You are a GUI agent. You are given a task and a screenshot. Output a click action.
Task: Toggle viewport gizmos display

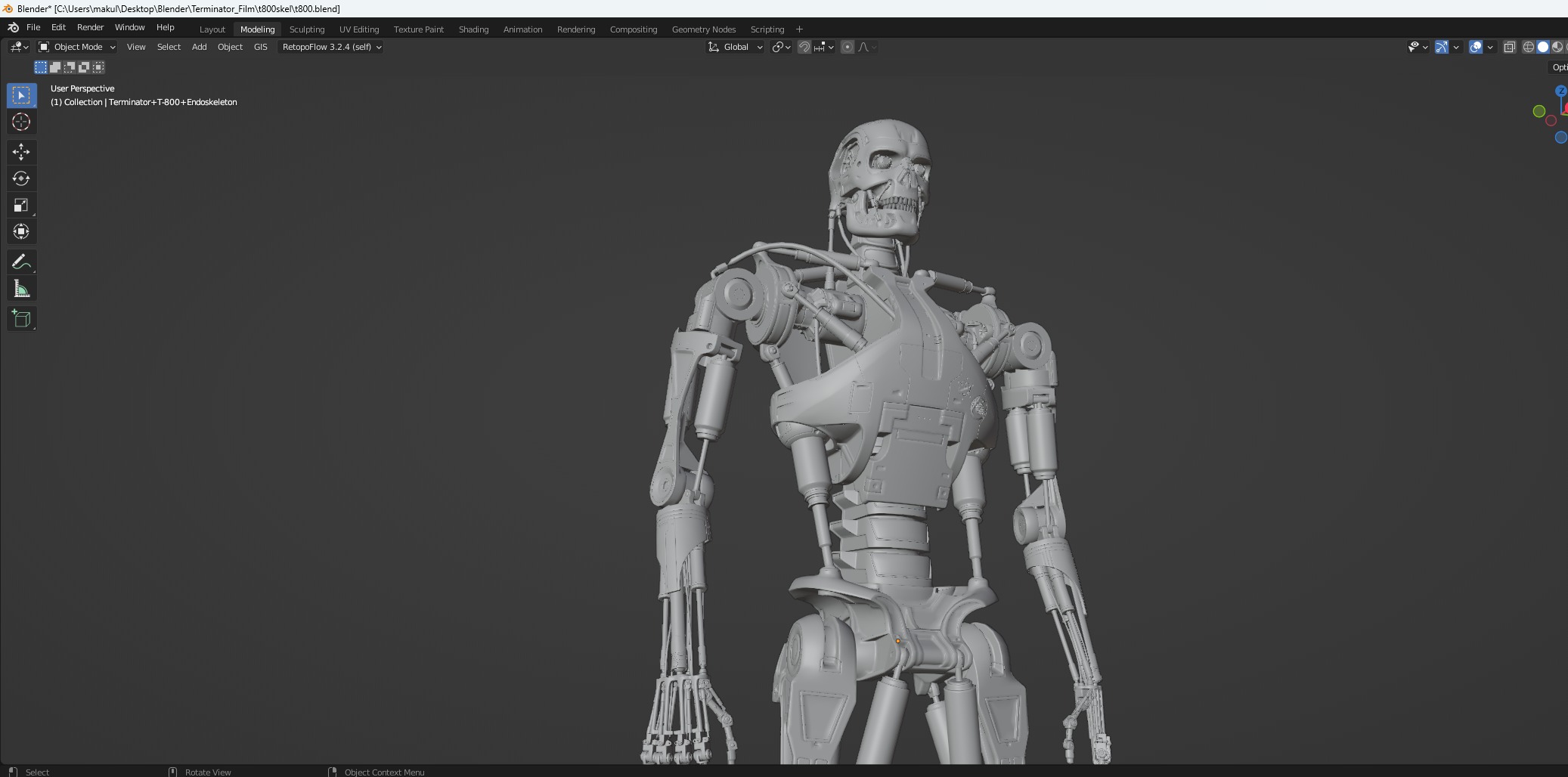(x=1442, y=47)
